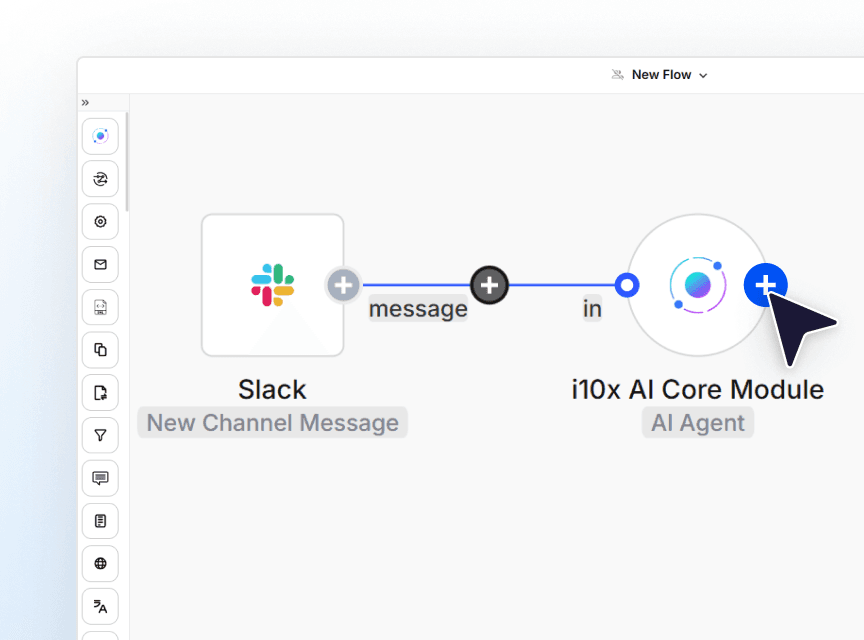
Task: Select the file export tool in sidebar
Action: pyautogui.click(x=100, y=393)
